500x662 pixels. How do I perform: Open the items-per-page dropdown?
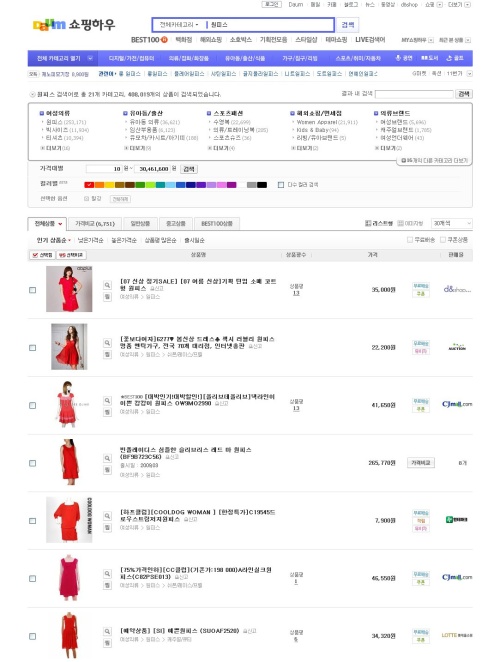(451, 223)
